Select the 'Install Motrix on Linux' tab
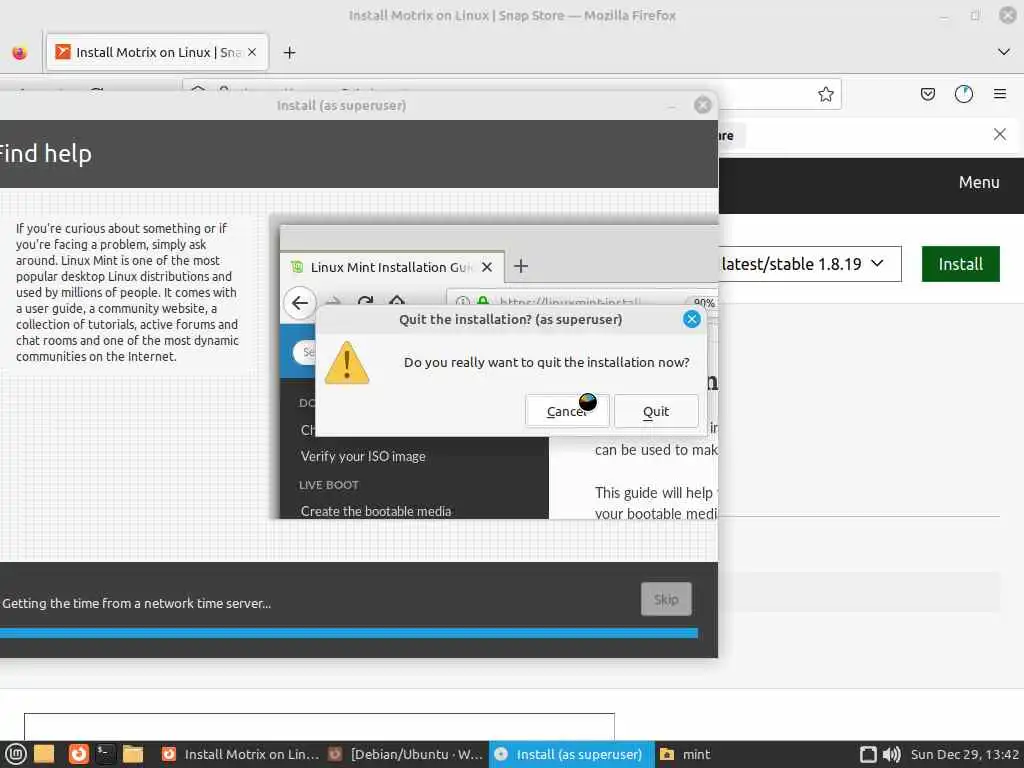This screenshot has height=768, width=1024. (x=157, y=52)
